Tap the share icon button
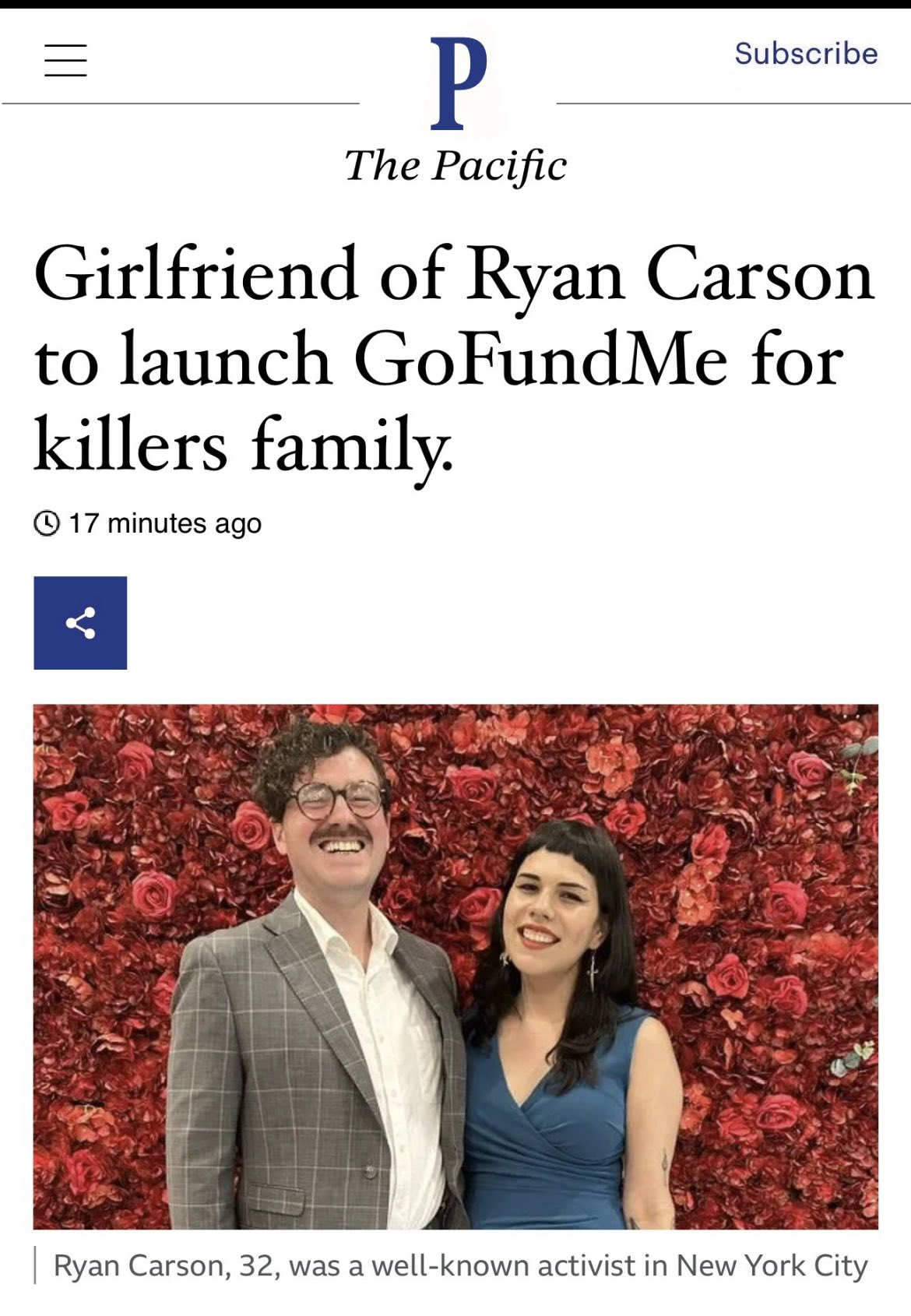This screenshot has width=911, height=1316. tap(80, 623)
